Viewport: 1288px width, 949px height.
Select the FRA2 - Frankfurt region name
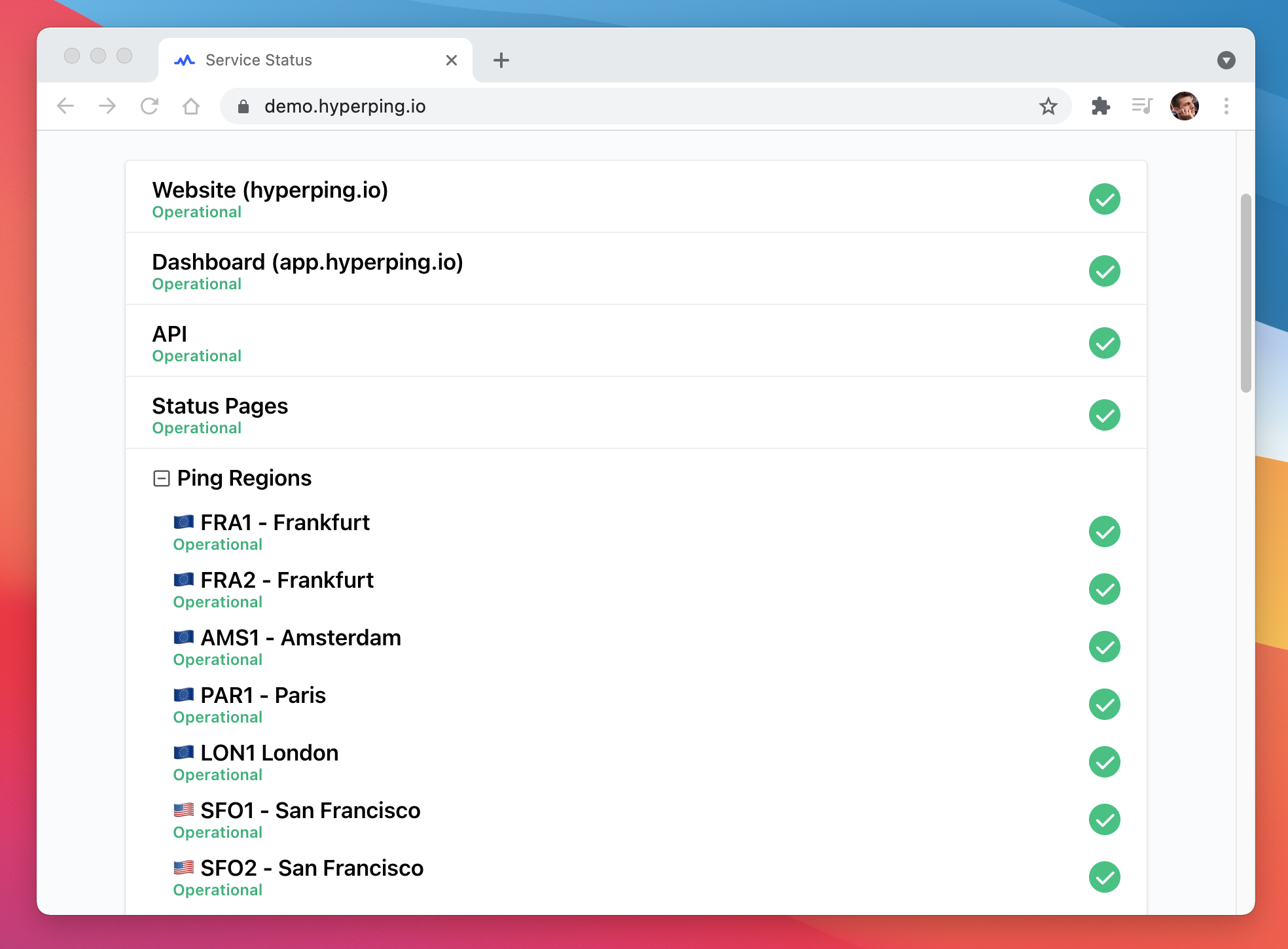287,581
